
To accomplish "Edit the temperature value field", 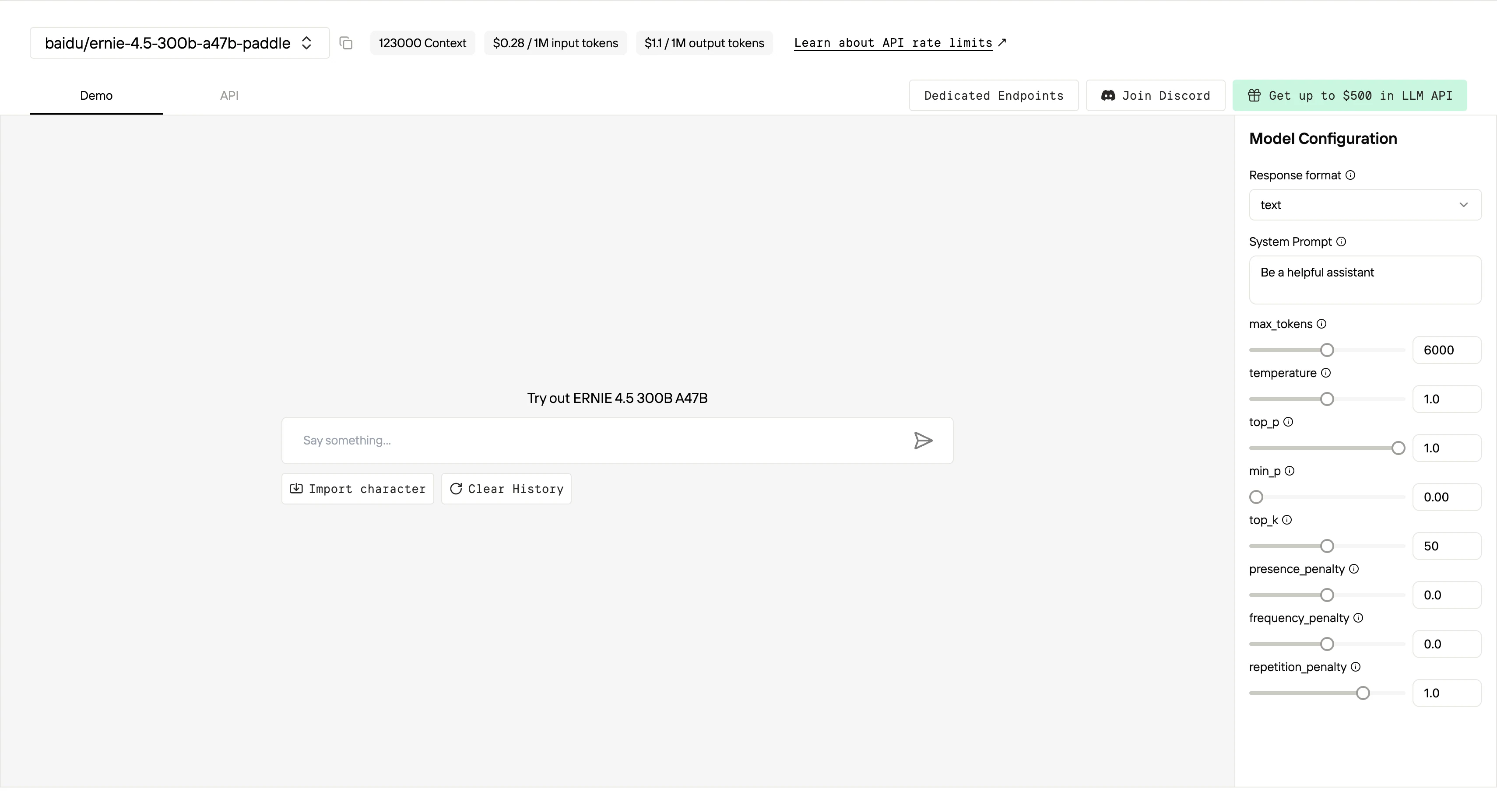I will (1447, 399).
